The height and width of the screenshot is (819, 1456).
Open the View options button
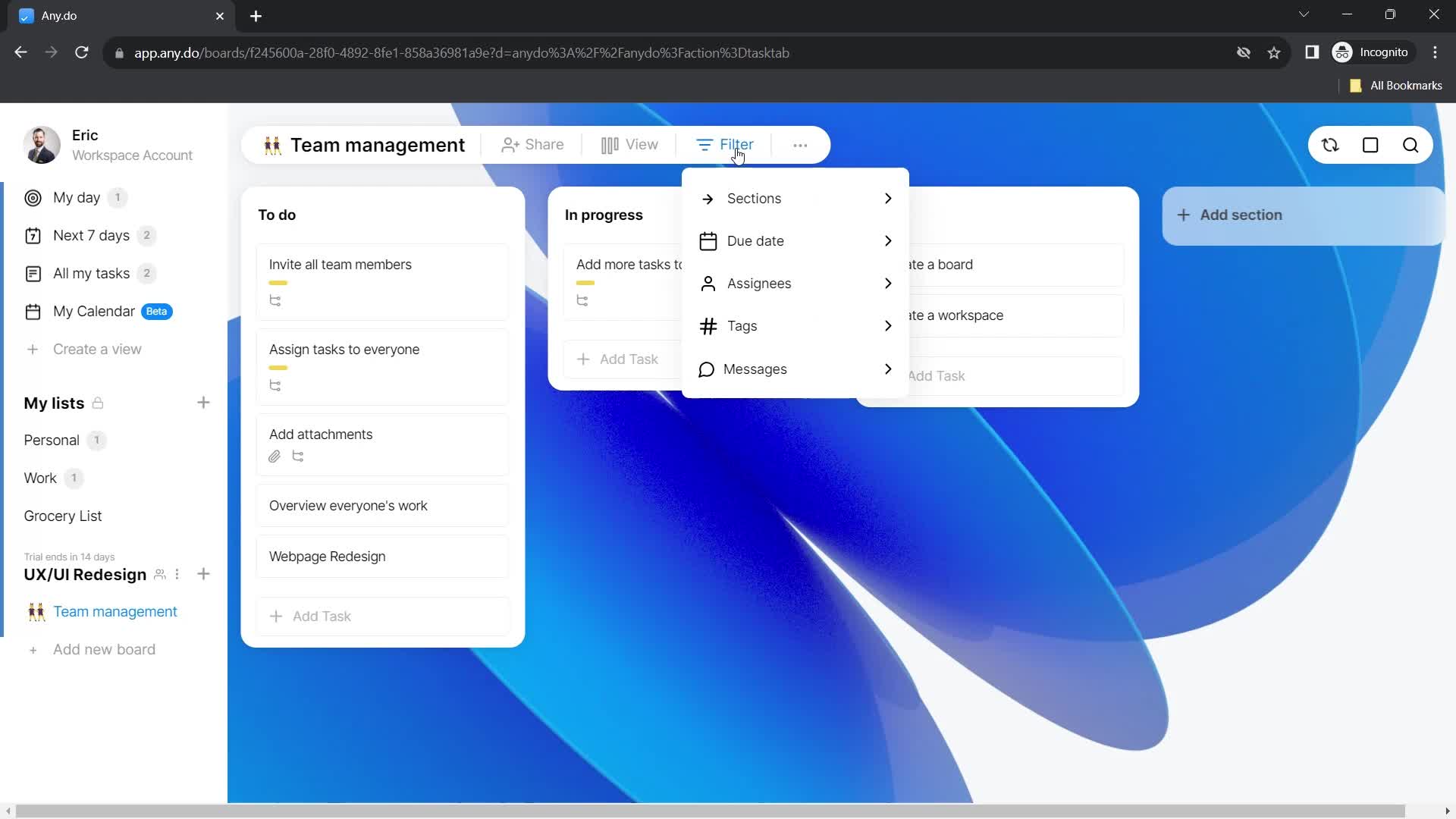[629, 145]
